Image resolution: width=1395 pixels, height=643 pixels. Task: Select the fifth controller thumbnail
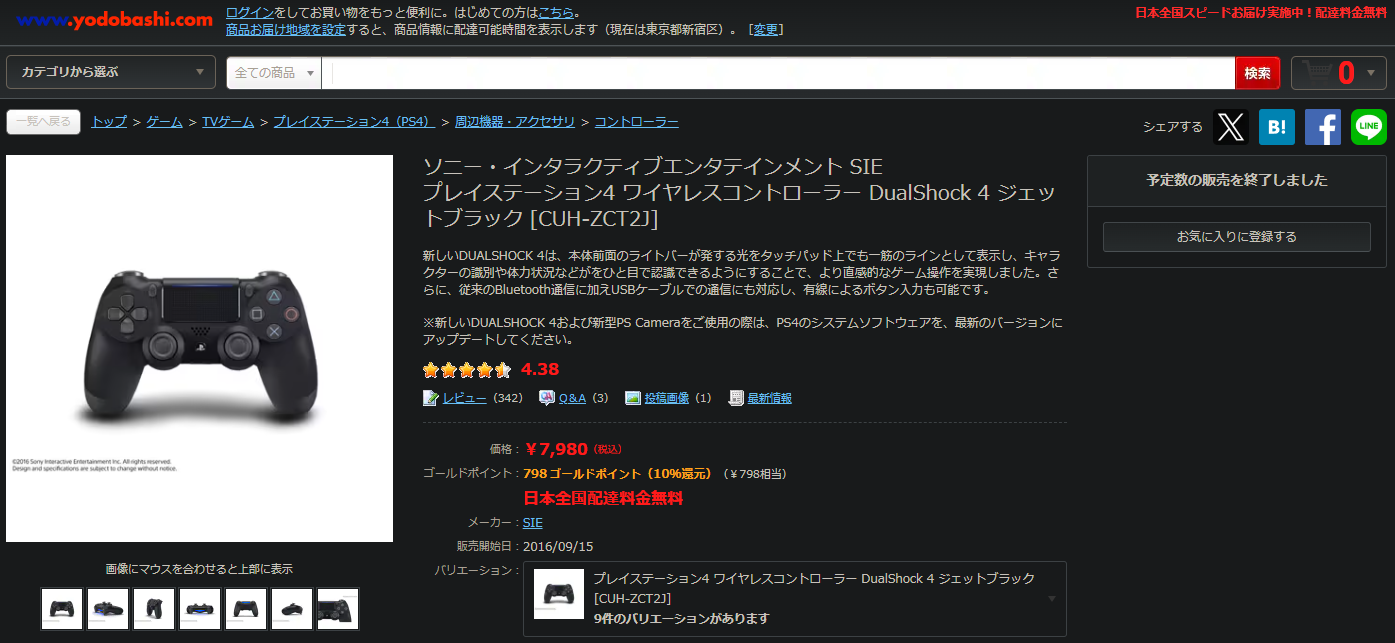(x=246, y=609)
